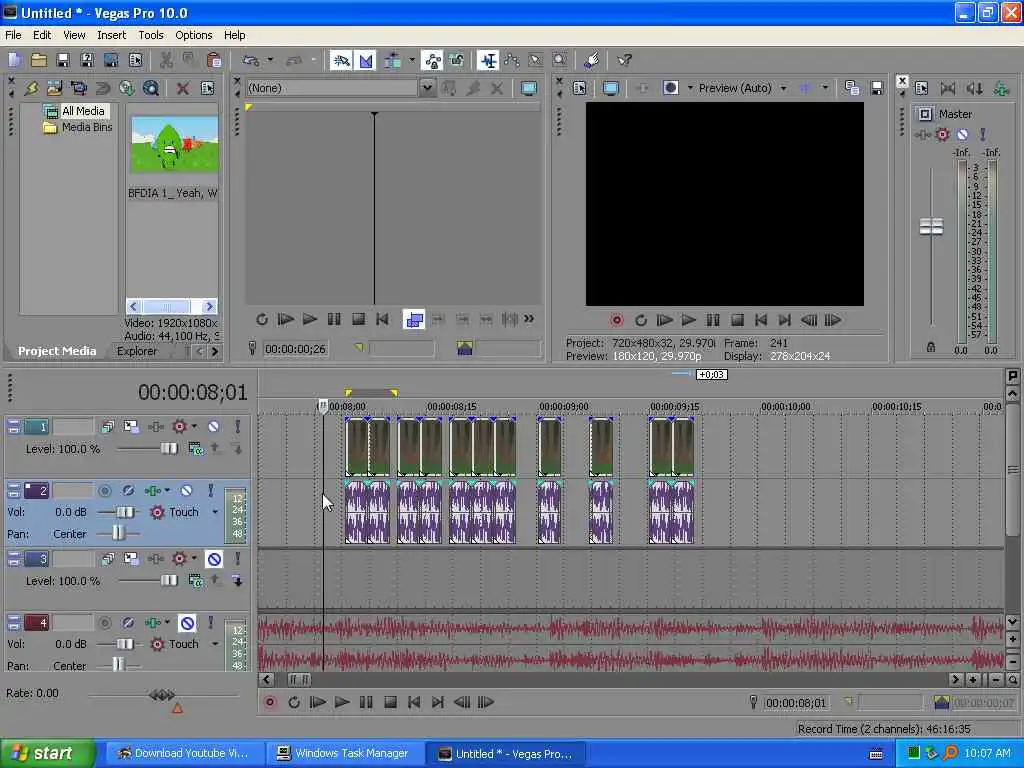Solo video track 1
The image size is (1024, 768).
pos(238,426)
